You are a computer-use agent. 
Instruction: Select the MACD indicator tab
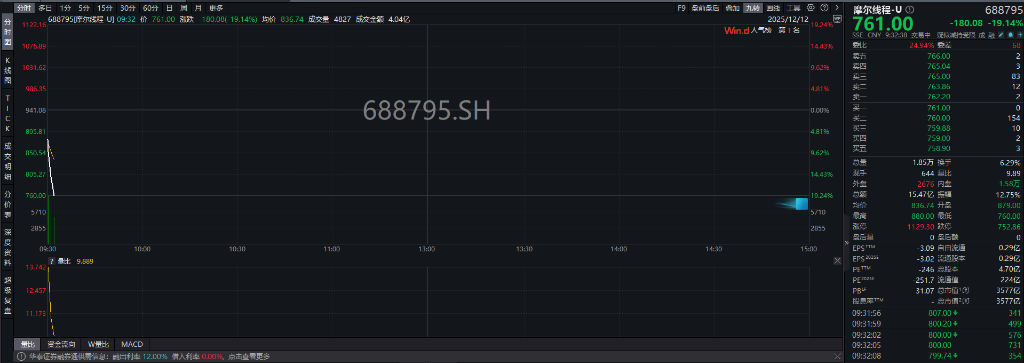pyautogui.click(x=133, y=344)
